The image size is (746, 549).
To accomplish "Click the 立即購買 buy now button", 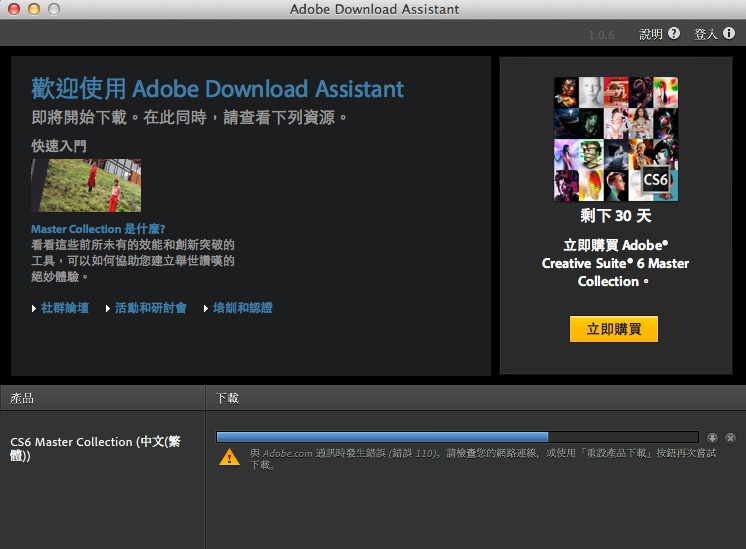I will [x=614, y=329].
